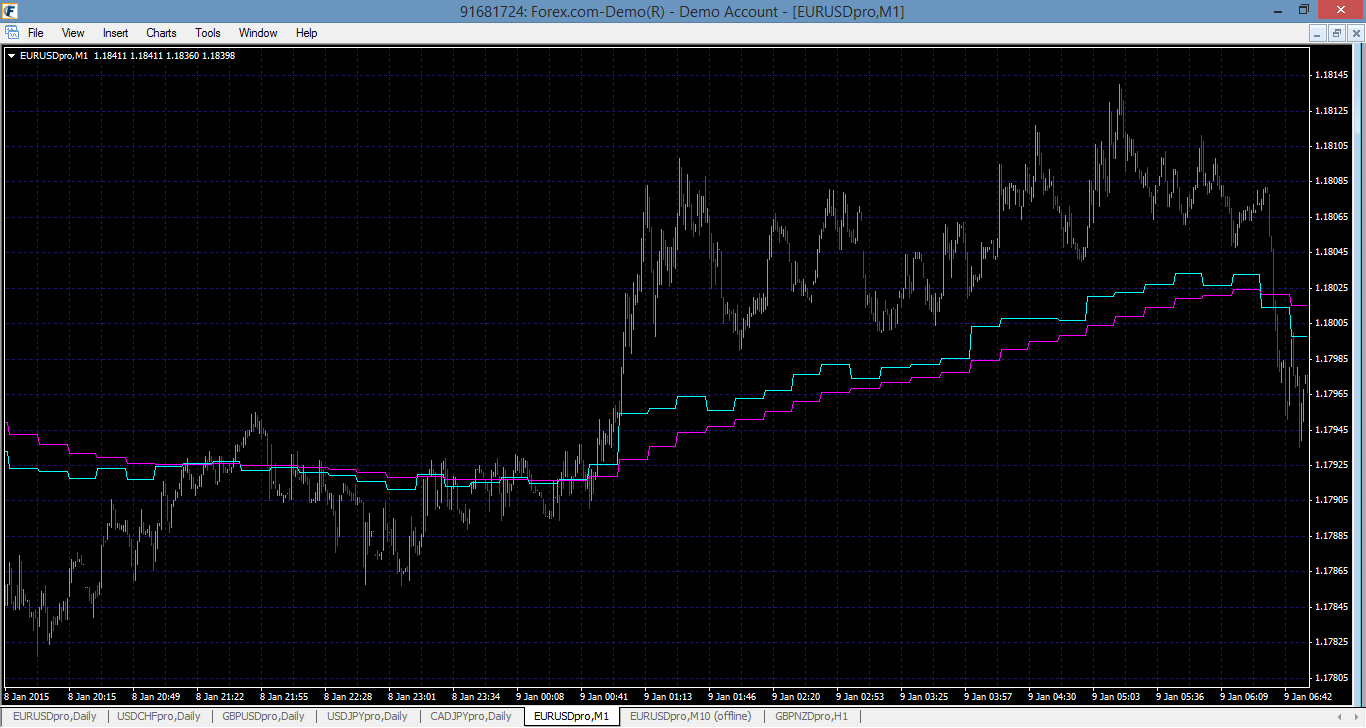This screenshot has width=1366, height=728.
Task: Click the 1.18025 price axis label
Action: click(x=1330, y=288)
